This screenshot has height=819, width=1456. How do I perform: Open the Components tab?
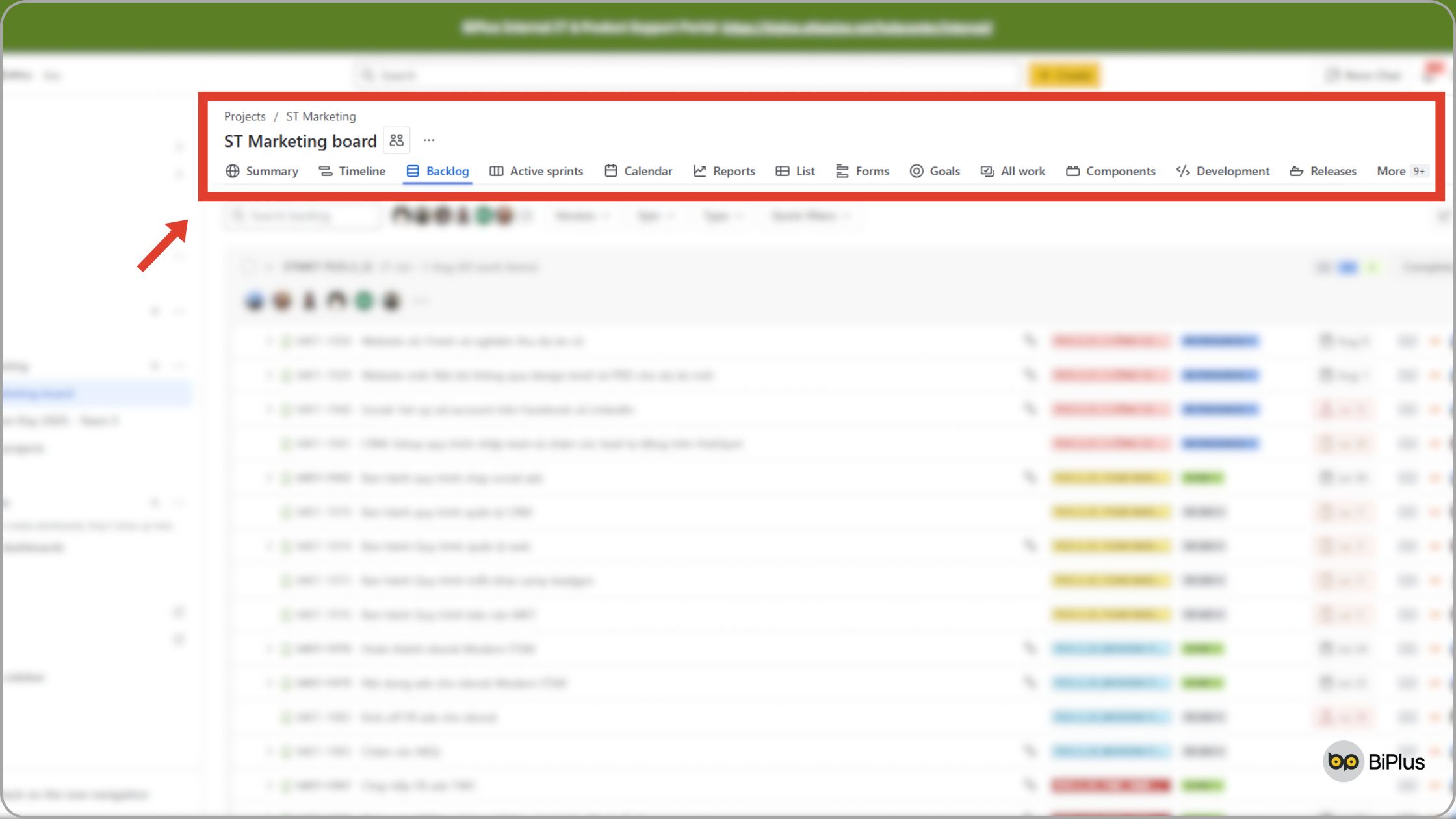click(1111, 171)
